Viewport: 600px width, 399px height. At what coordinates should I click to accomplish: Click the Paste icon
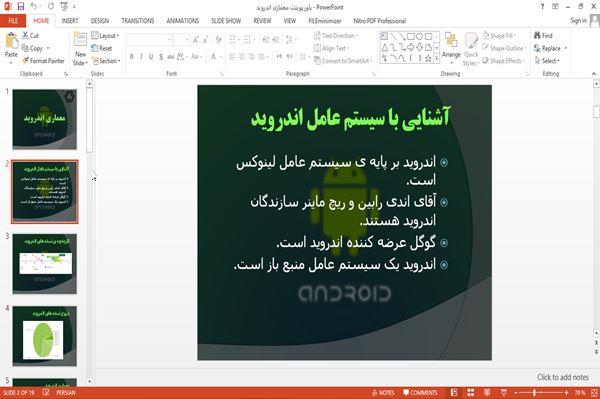pos(11,41)
